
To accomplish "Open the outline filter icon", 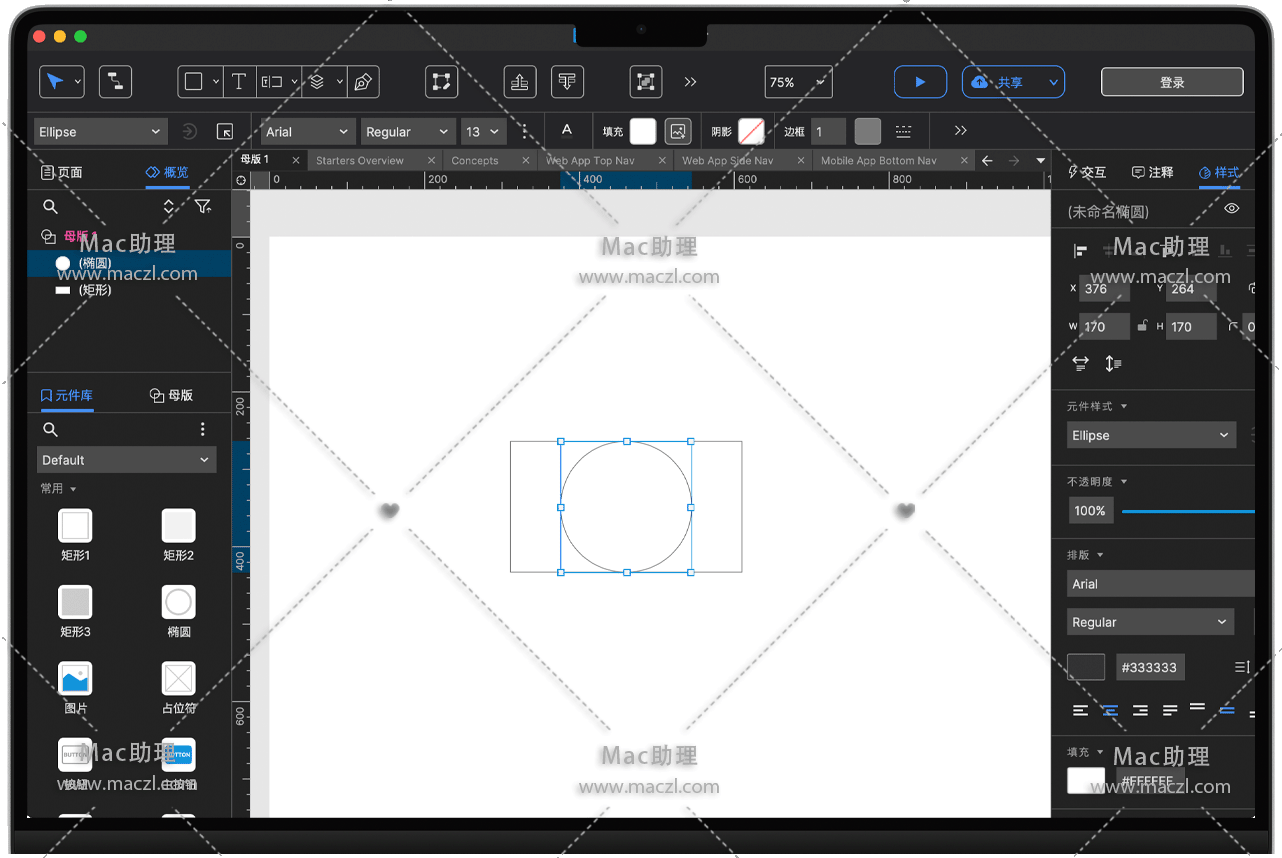I will (203, 206).
